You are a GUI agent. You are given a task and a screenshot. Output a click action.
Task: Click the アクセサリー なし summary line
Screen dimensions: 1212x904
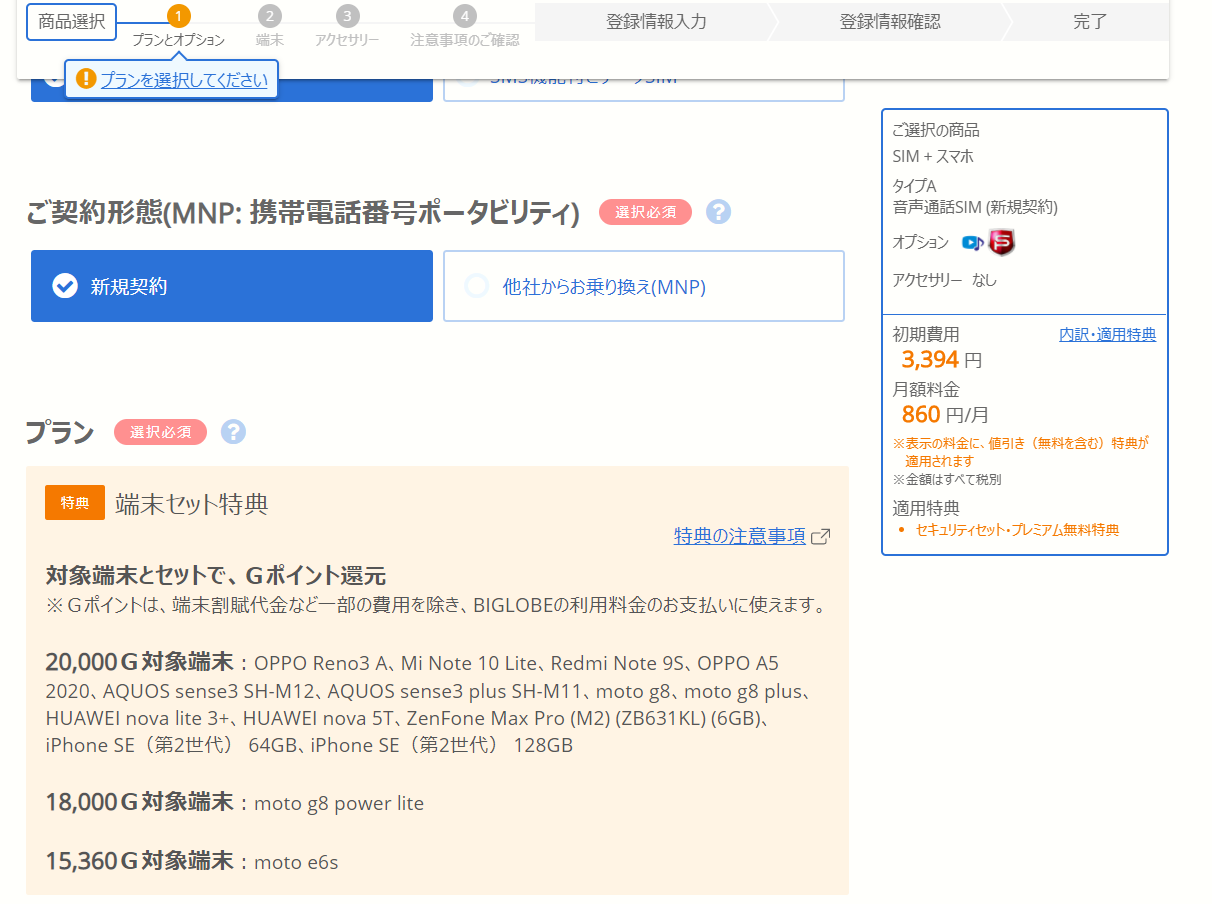click(x=944, y=280)
